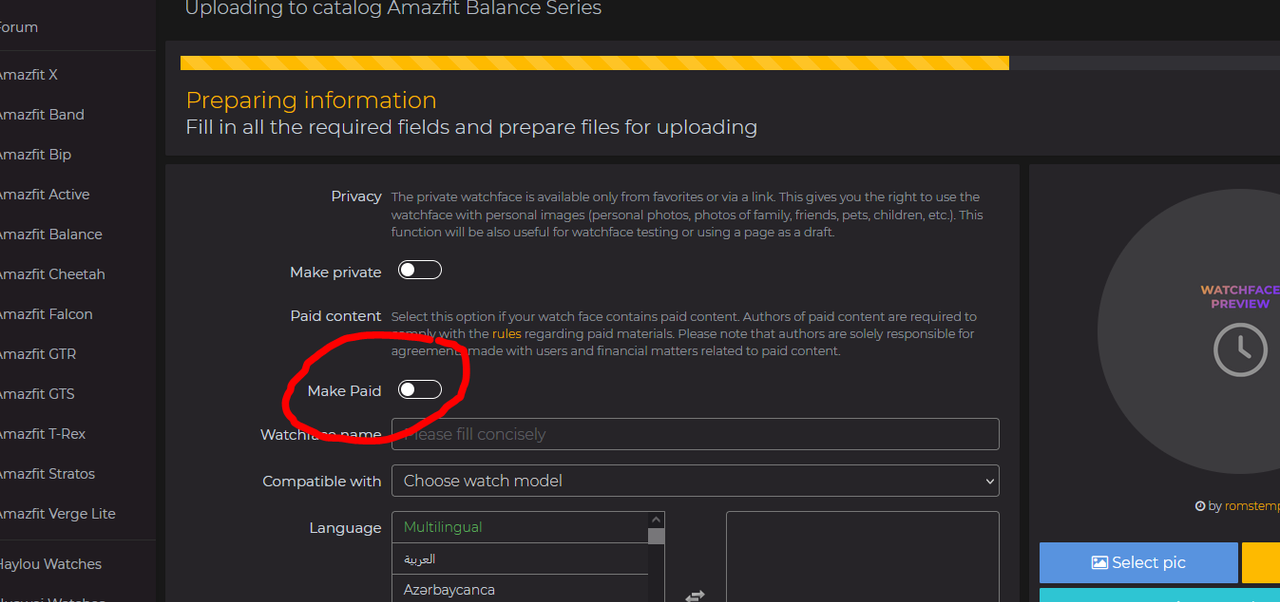Enable the Make Paid switch
This screenshot has width=1280, height=602.
pyautogui.click(x=420, y=389)
